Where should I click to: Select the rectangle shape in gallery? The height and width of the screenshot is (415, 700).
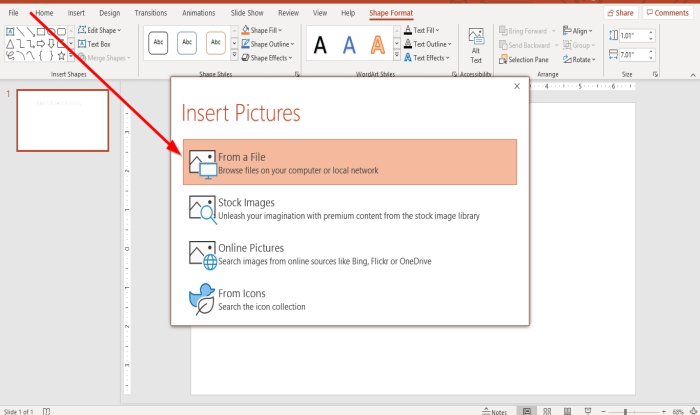41,31
